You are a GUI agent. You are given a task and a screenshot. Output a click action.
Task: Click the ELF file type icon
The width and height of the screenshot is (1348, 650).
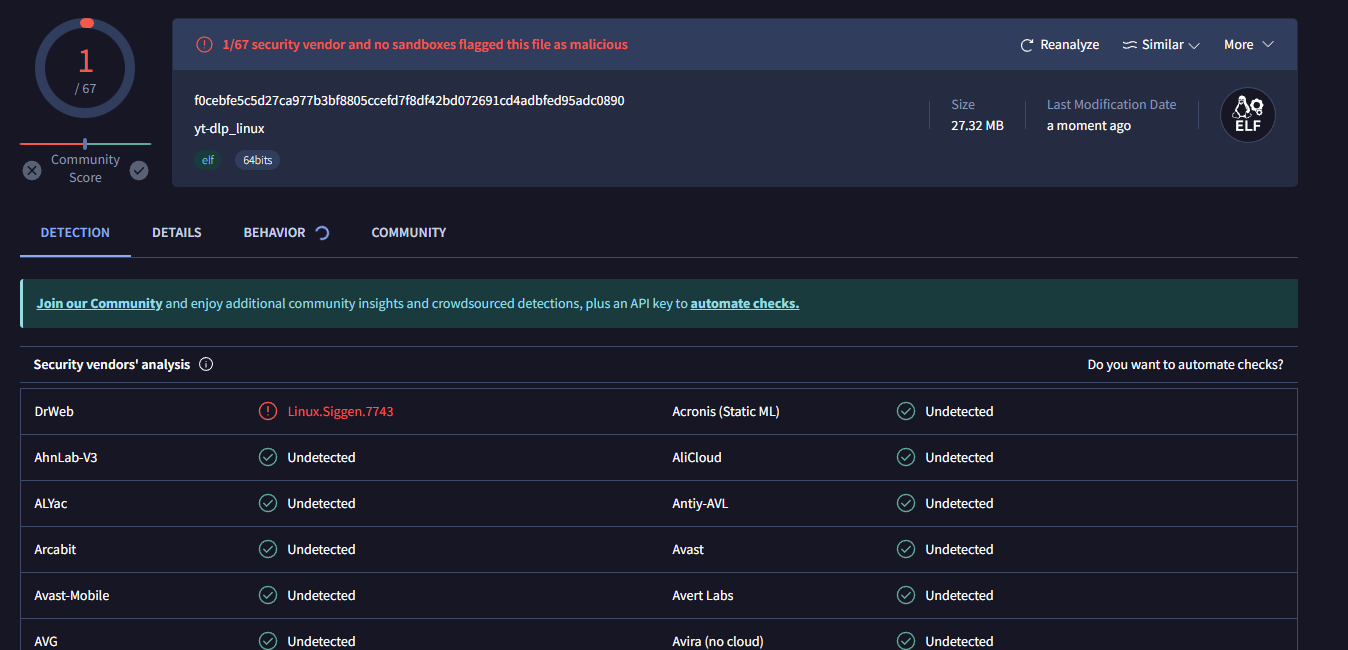tap(1247, 115)
